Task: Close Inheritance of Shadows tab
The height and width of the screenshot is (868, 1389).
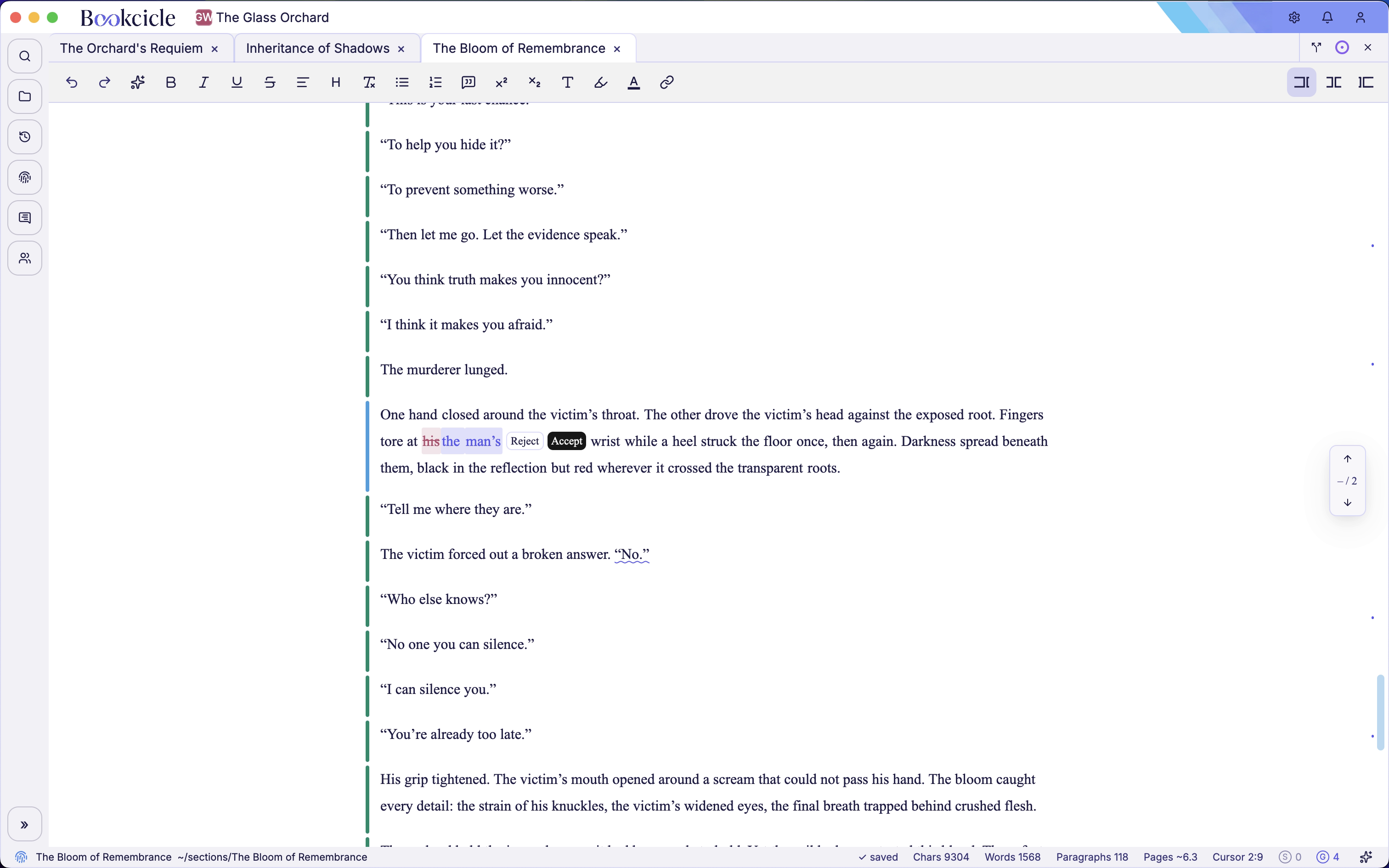Action: point(401,50)
